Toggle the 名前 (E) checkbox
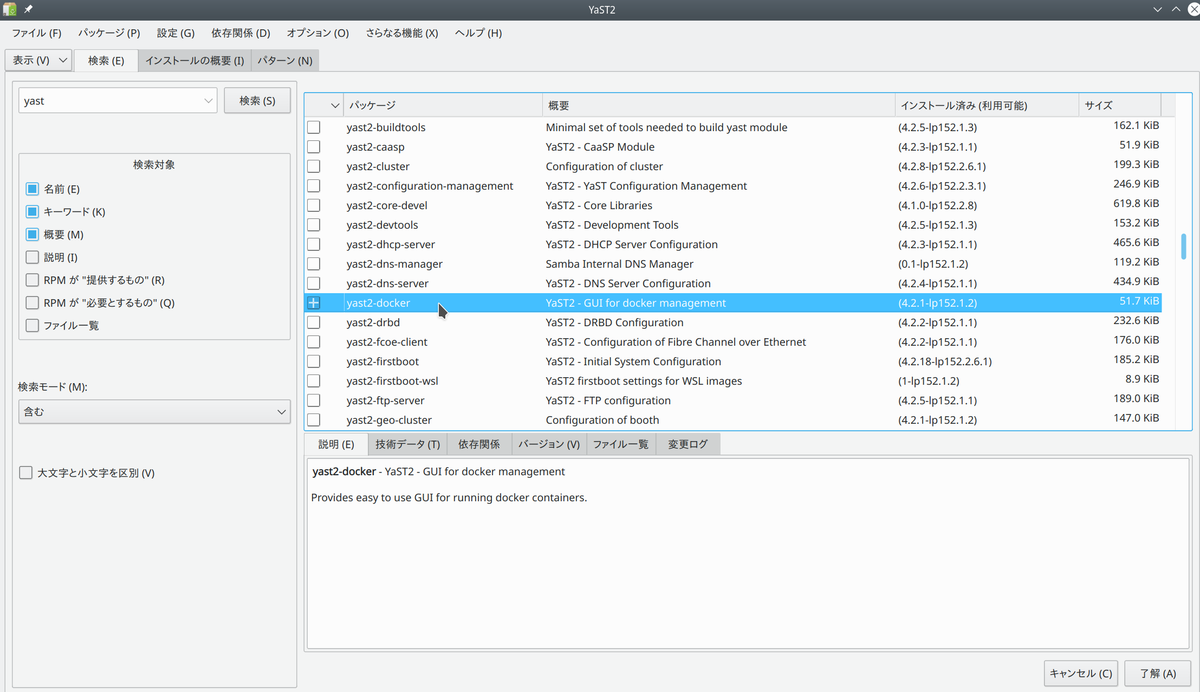This screenshot has width=1200, height=692. pyautogui.click(x=32, y=189)
